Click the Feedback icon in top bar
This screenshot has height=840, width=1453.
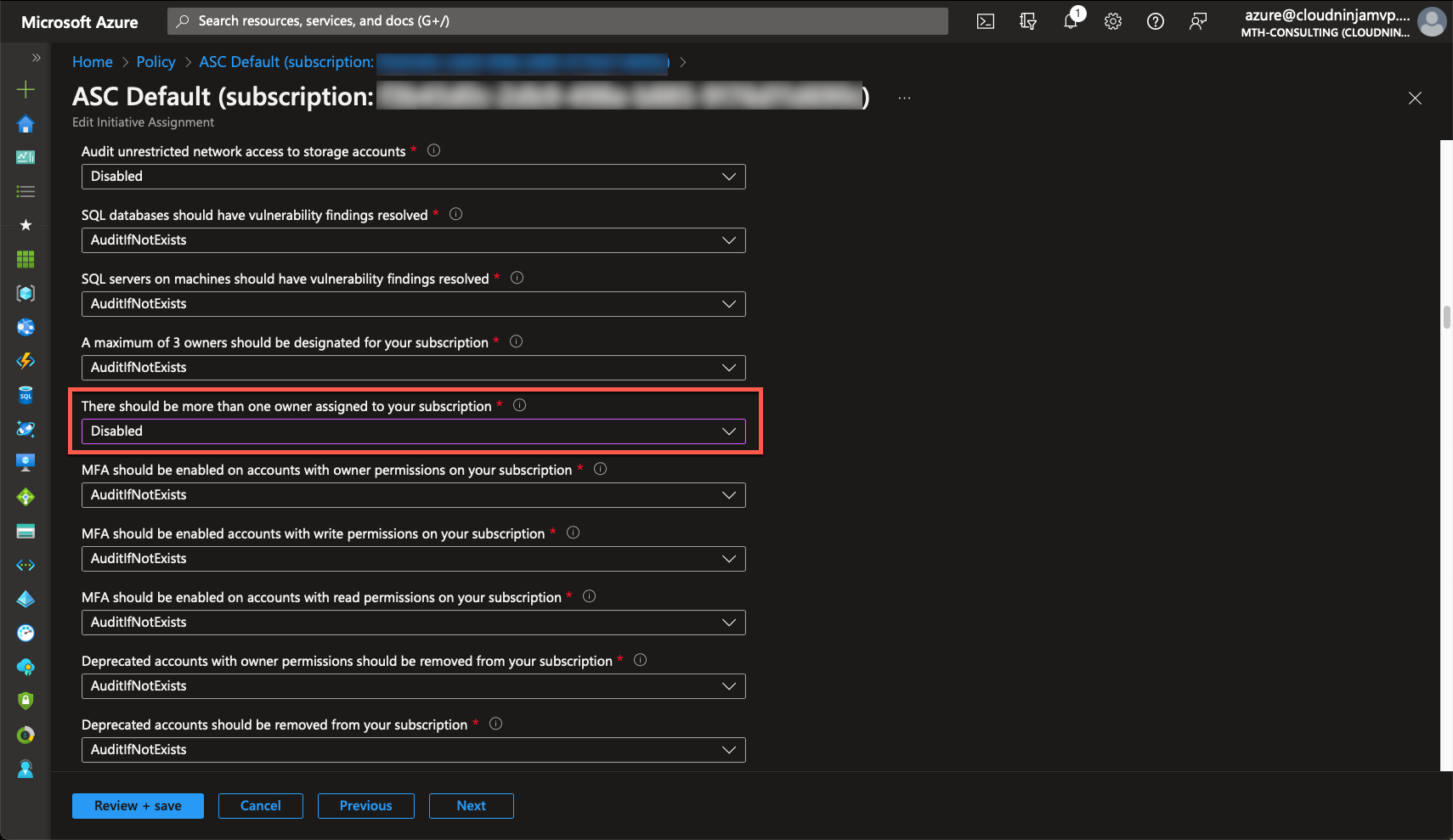click(1198, 21)
